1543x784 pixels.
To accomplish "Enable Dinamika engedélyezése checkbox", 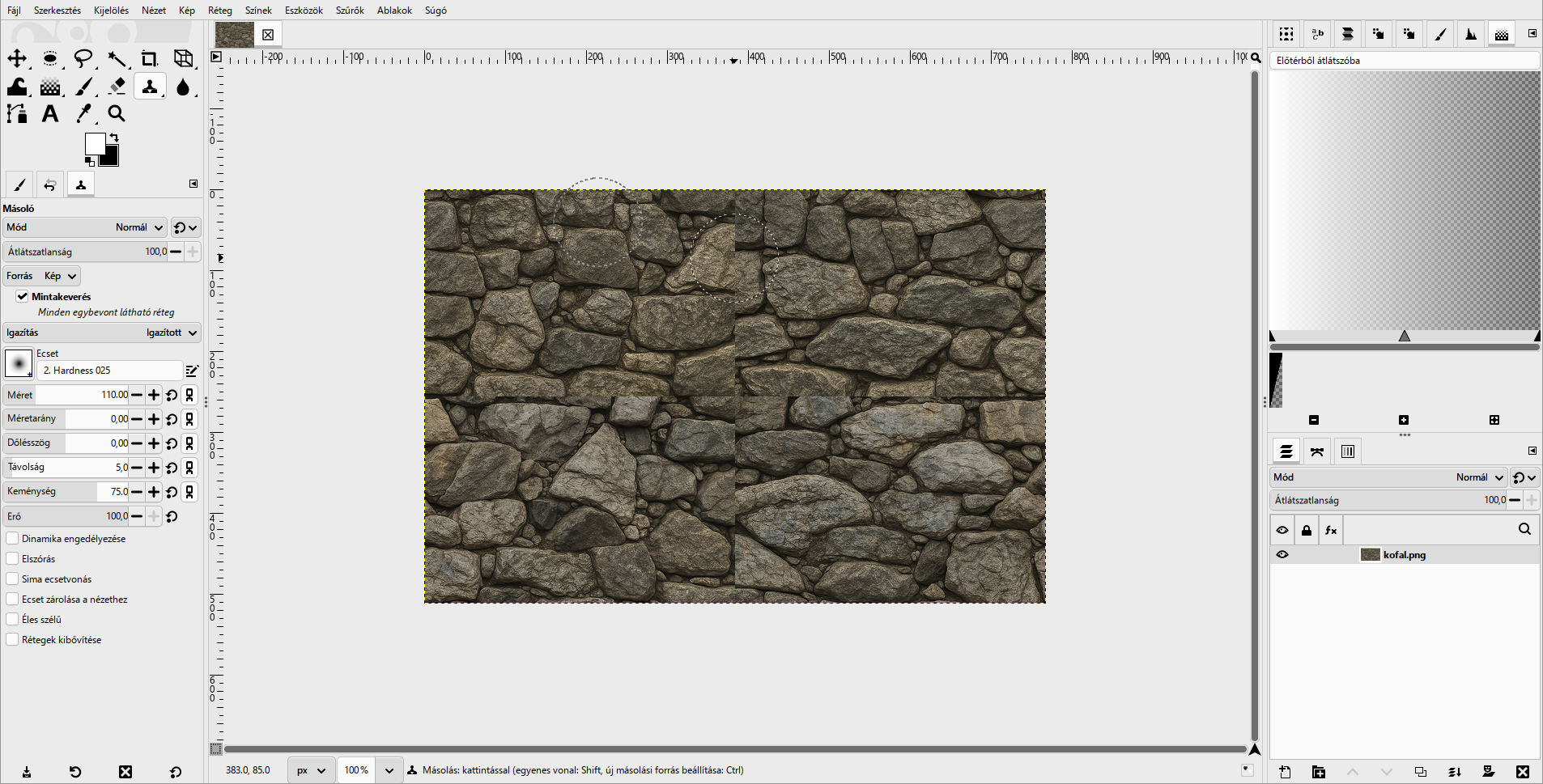I will [x=12, y=538].
